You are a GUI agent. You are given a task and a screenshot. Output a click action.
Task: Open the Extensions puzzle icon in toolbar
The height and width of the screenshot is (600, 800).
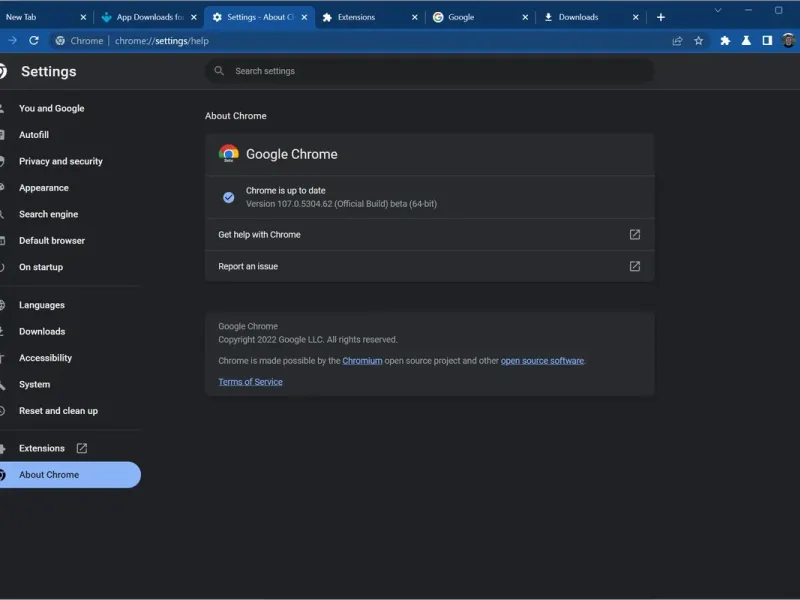(x=725, y=41)
